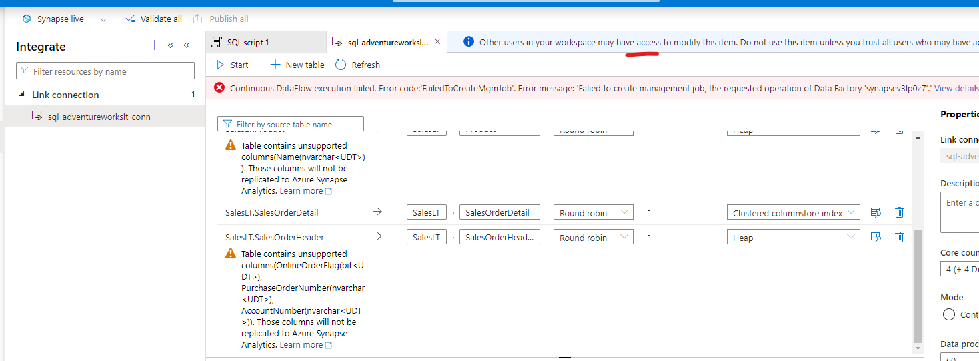Click the New table button

click(297, 65)
